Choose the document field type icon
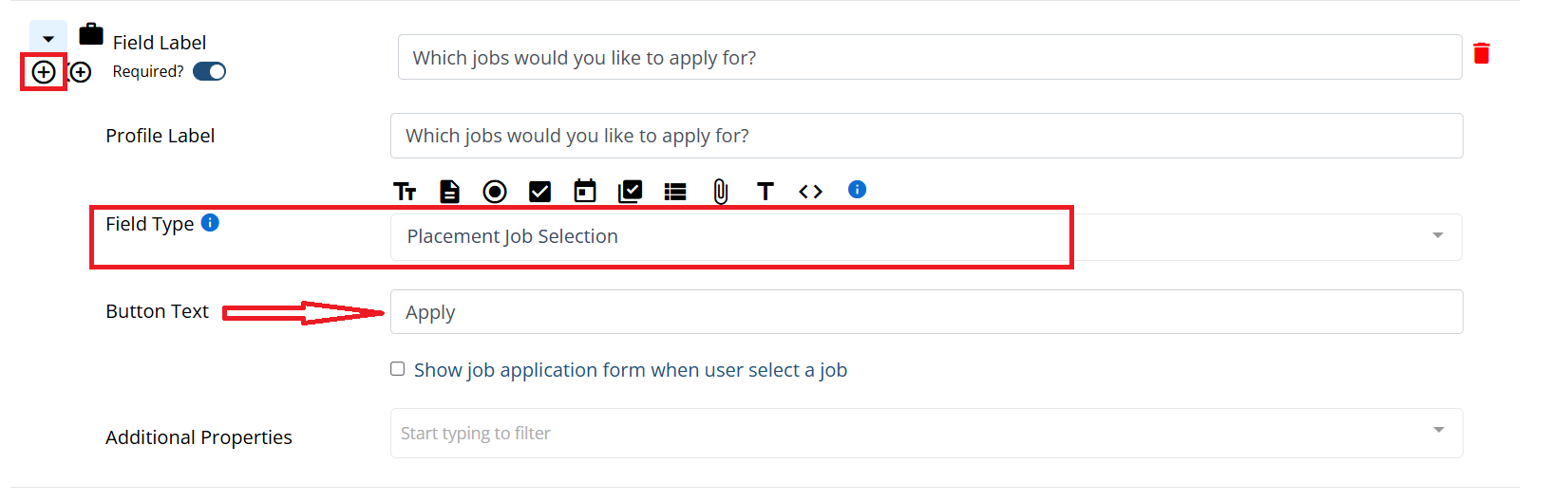 click(x=449, y=192)
